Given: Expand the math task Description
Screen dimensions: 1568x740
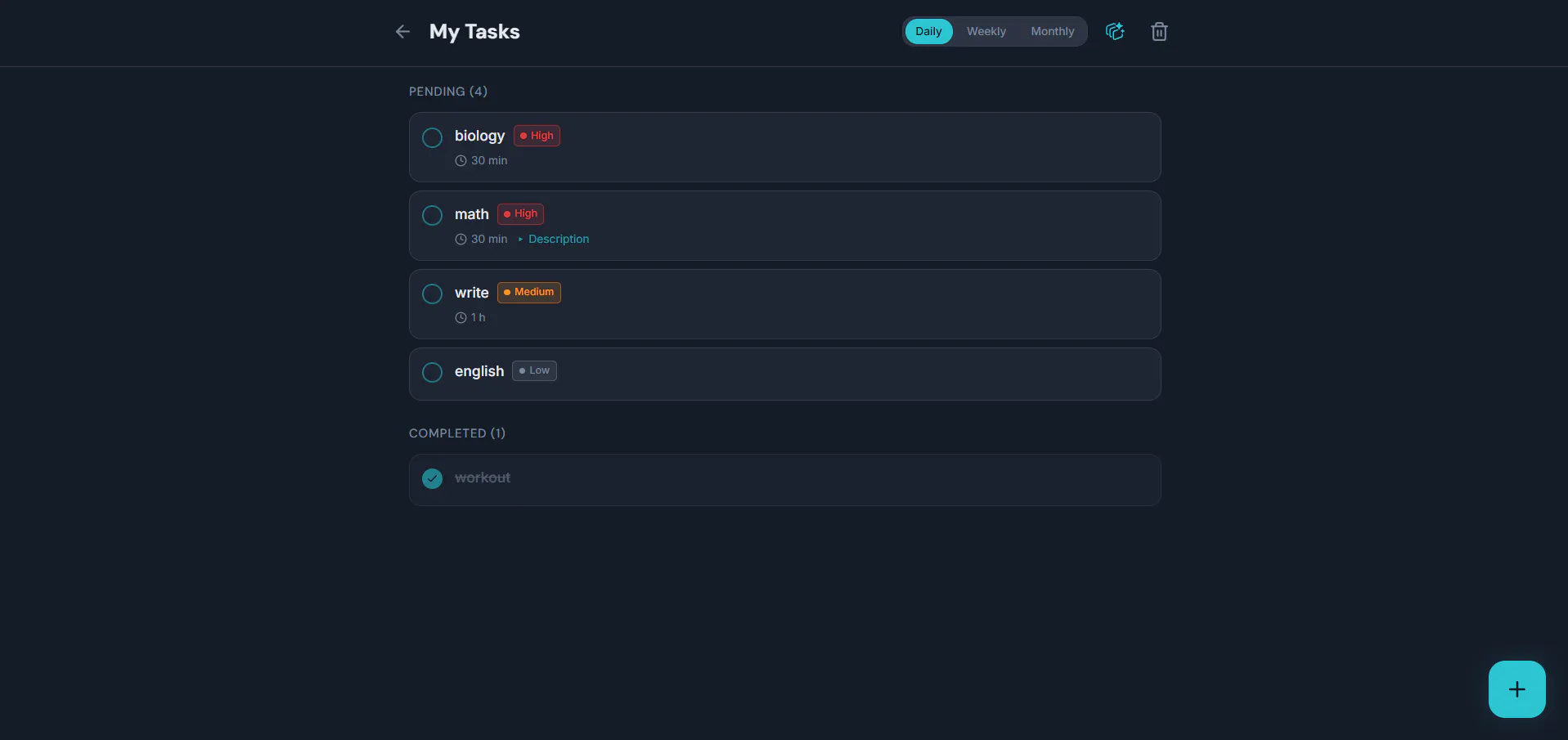Looking at the screenshot, I should coord(554,239).
